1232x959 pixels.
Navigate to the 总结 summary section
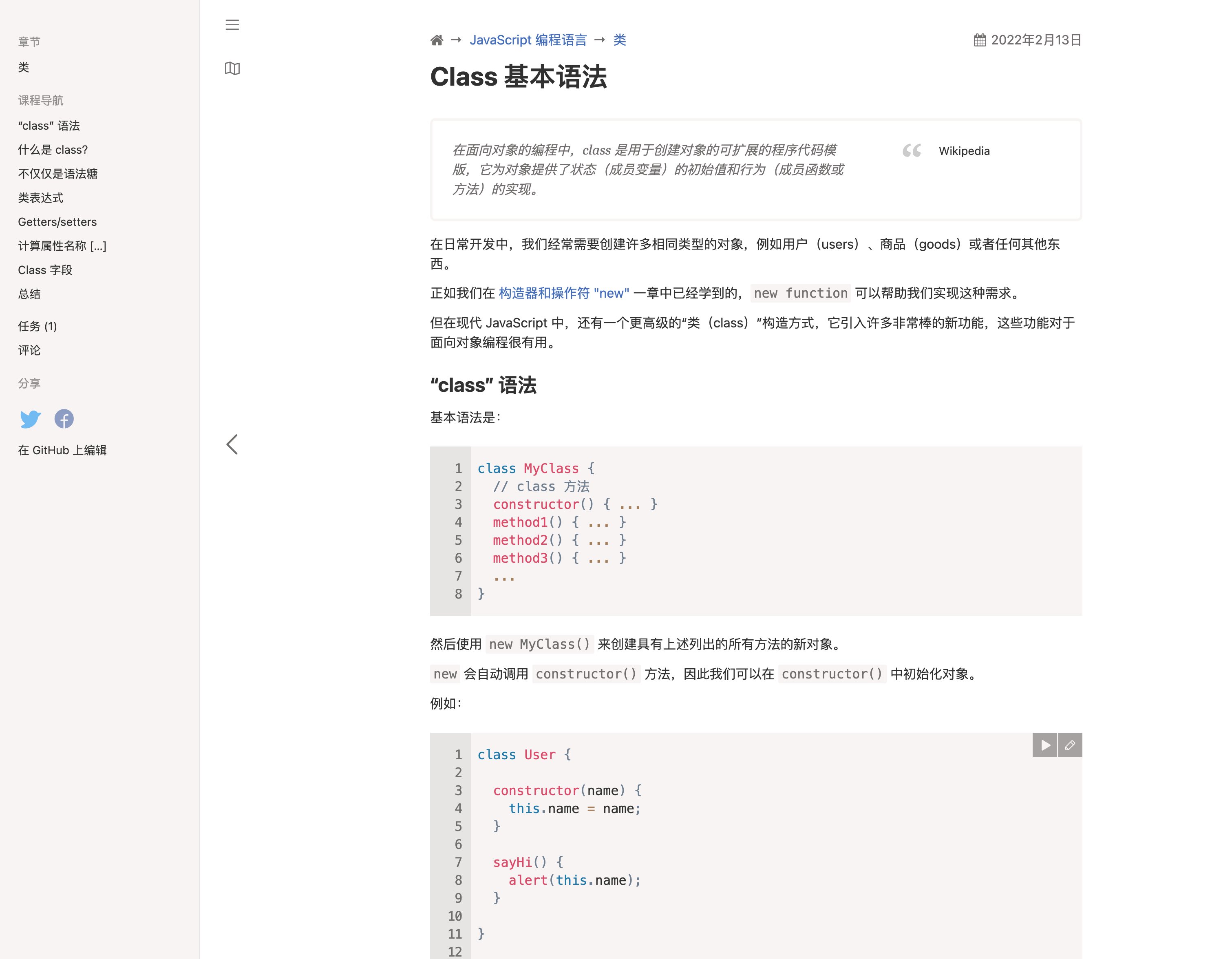(x=29, y=294)
